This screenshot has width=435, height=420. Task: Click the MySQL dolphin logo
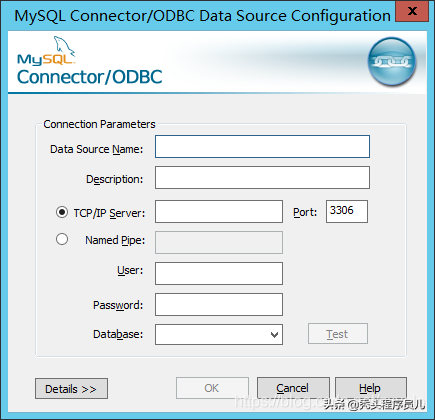[x=47, y=50]
